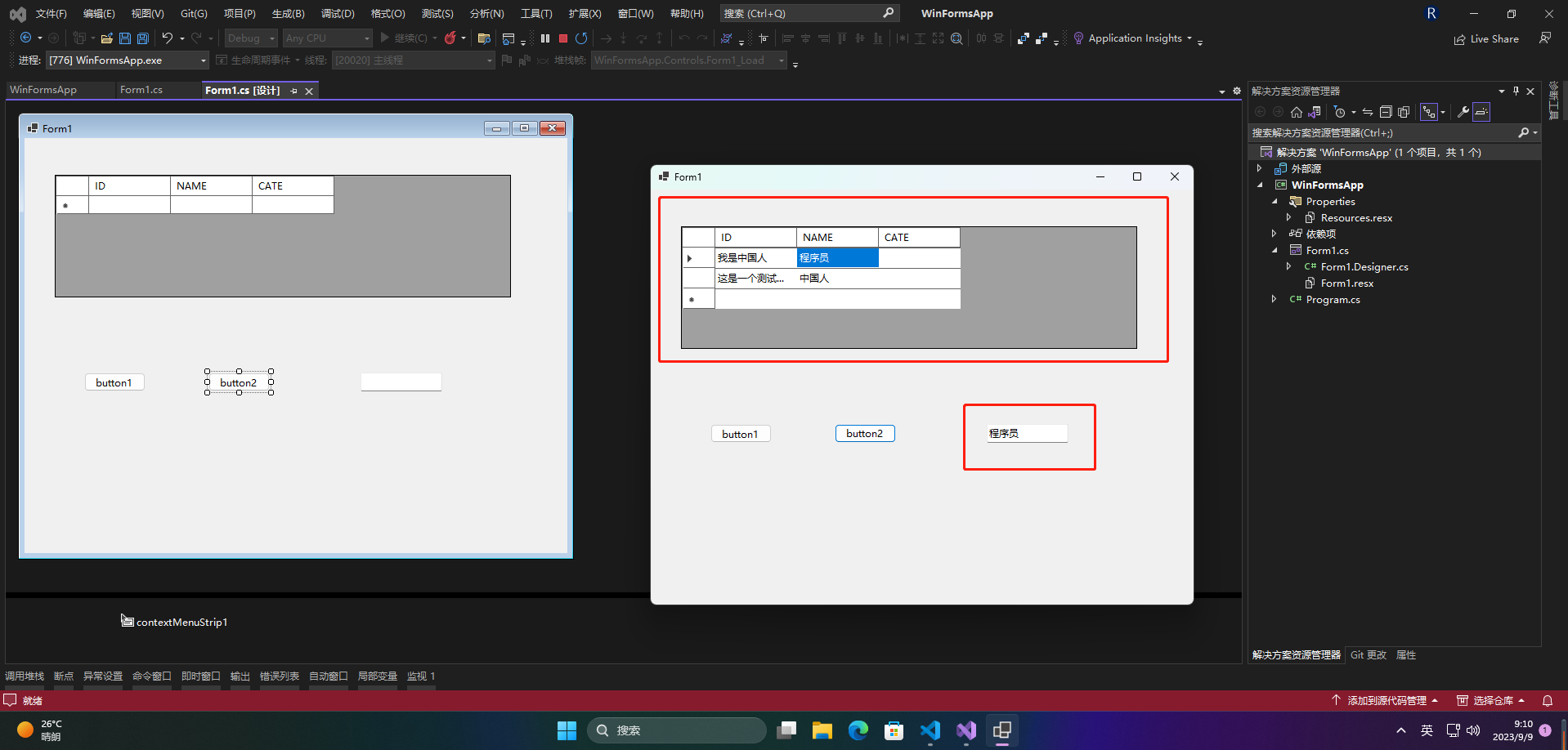
Task: Click the textbox containing 程序员
Action: coord(1027,434)
